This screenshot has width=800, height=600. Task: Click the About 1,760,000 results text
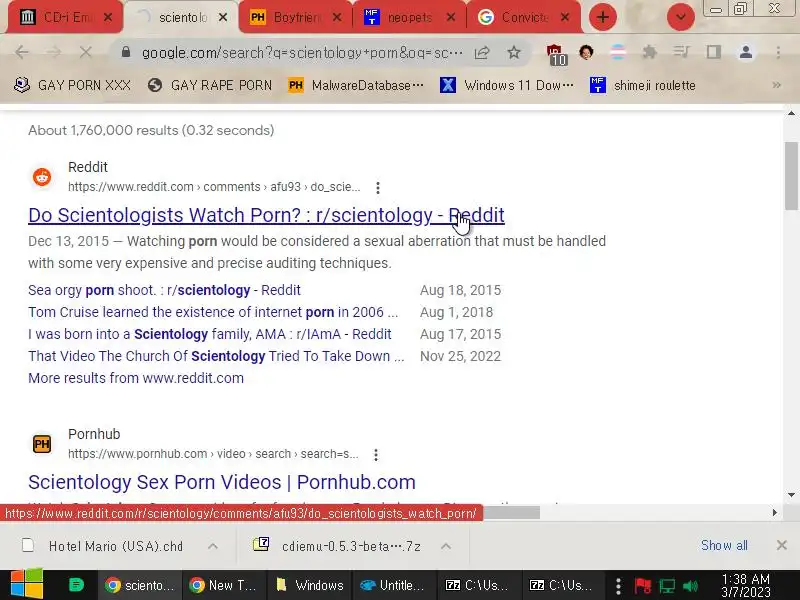tap(151, 131)
